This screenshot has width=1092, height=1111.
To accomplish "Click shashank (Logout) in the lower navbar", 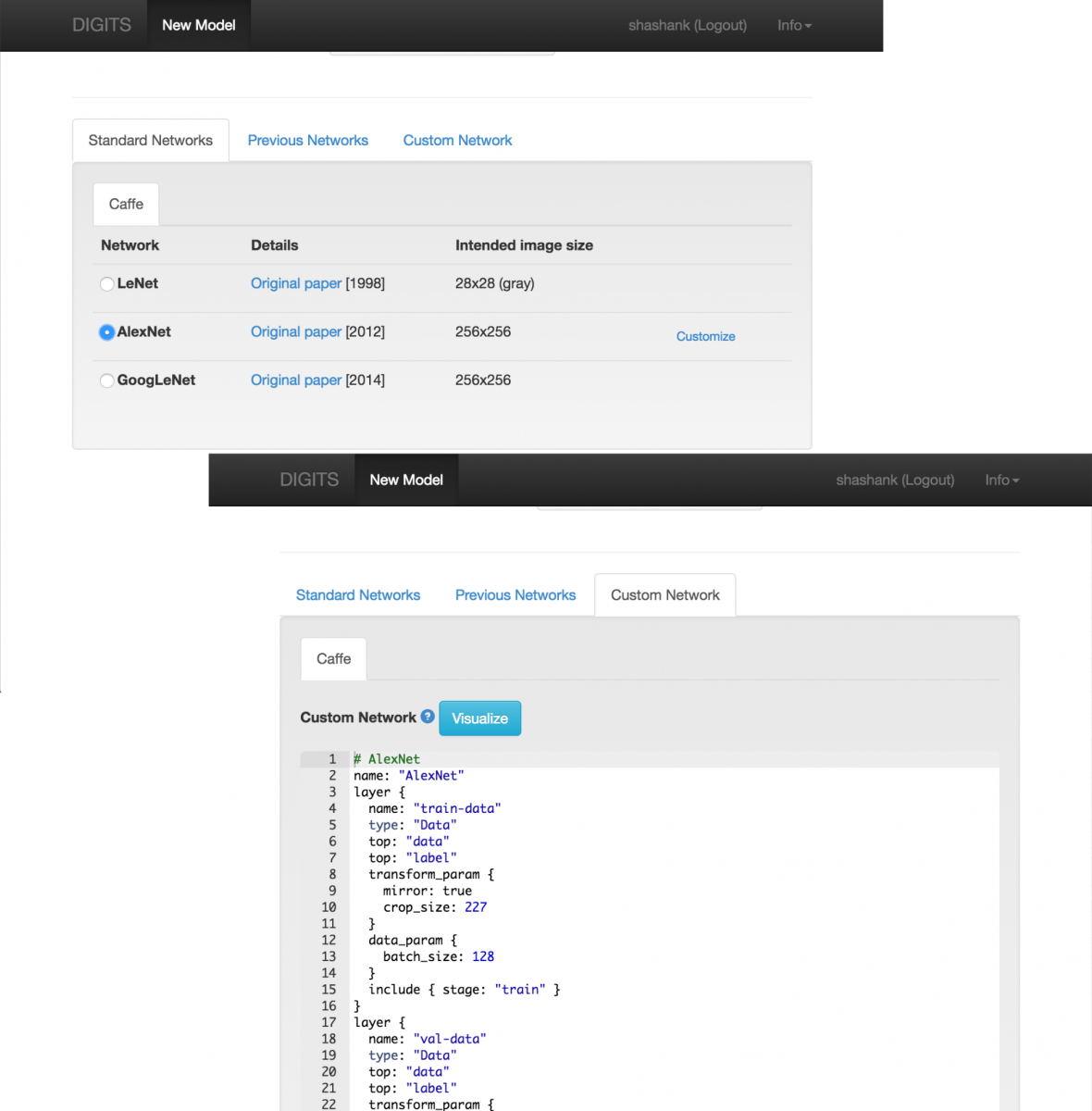I will (x=894, y=481).
